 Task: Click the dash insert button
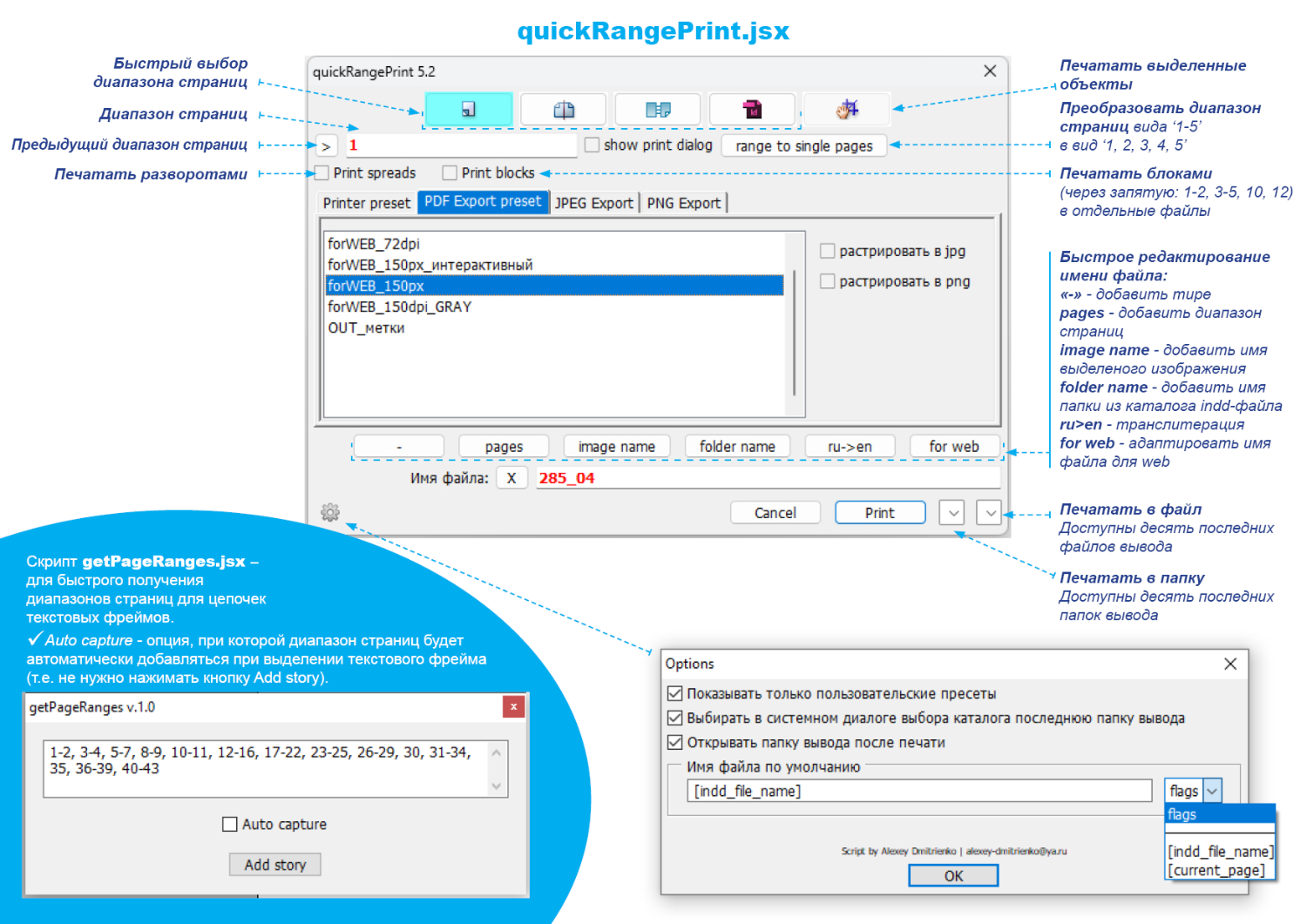pos(399,447)
